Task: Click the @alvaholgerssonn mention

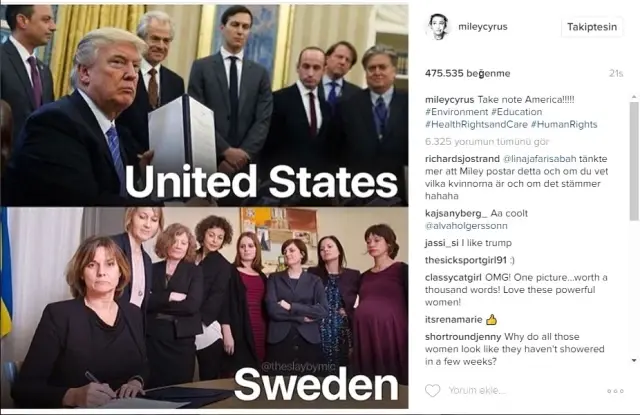Action: click(x=466, y=226)
